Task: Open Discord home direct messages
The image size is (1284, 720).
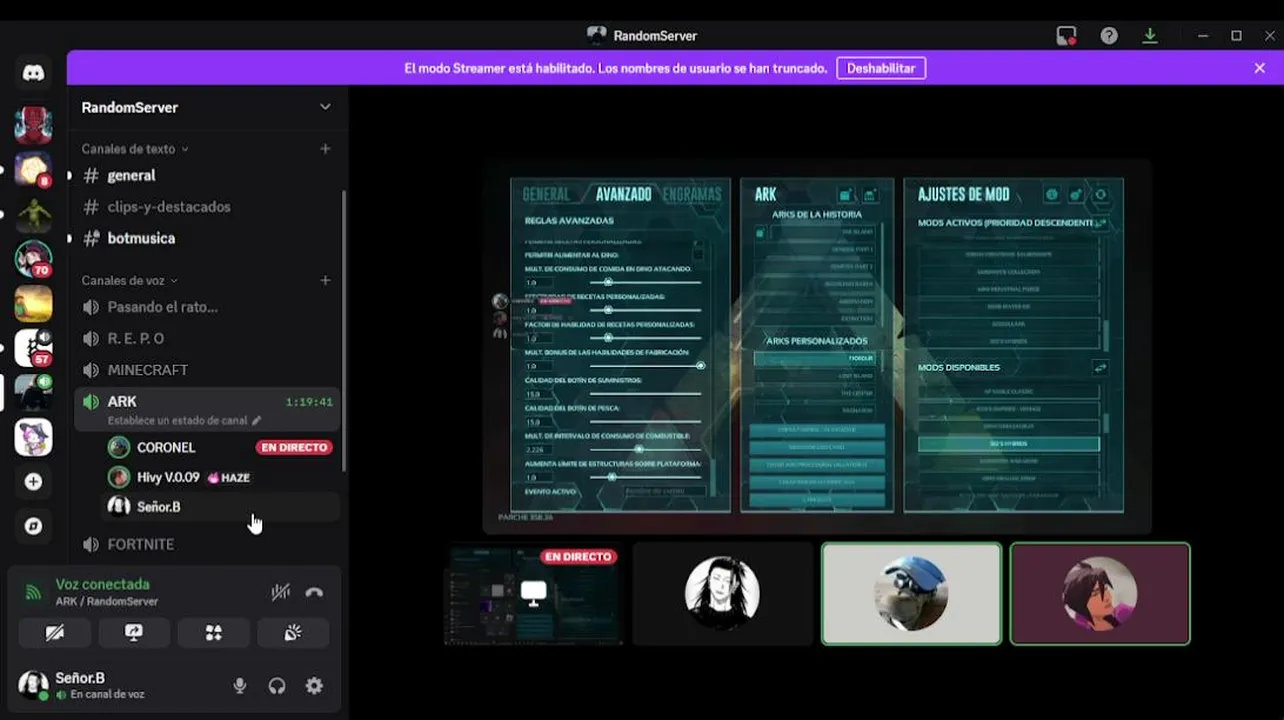Action: click(x=33, y=73)
